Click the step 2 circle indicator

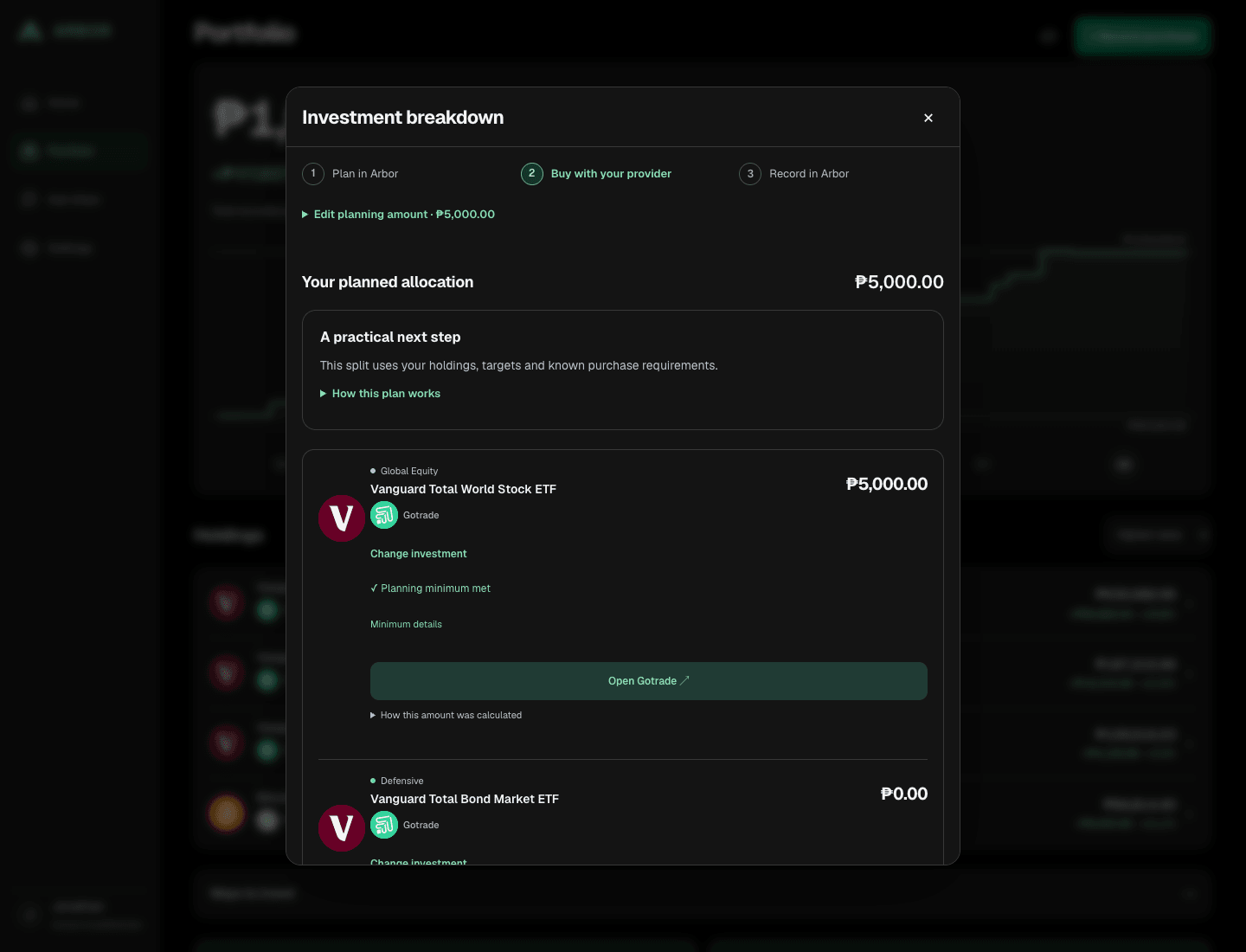pos(532,174)
